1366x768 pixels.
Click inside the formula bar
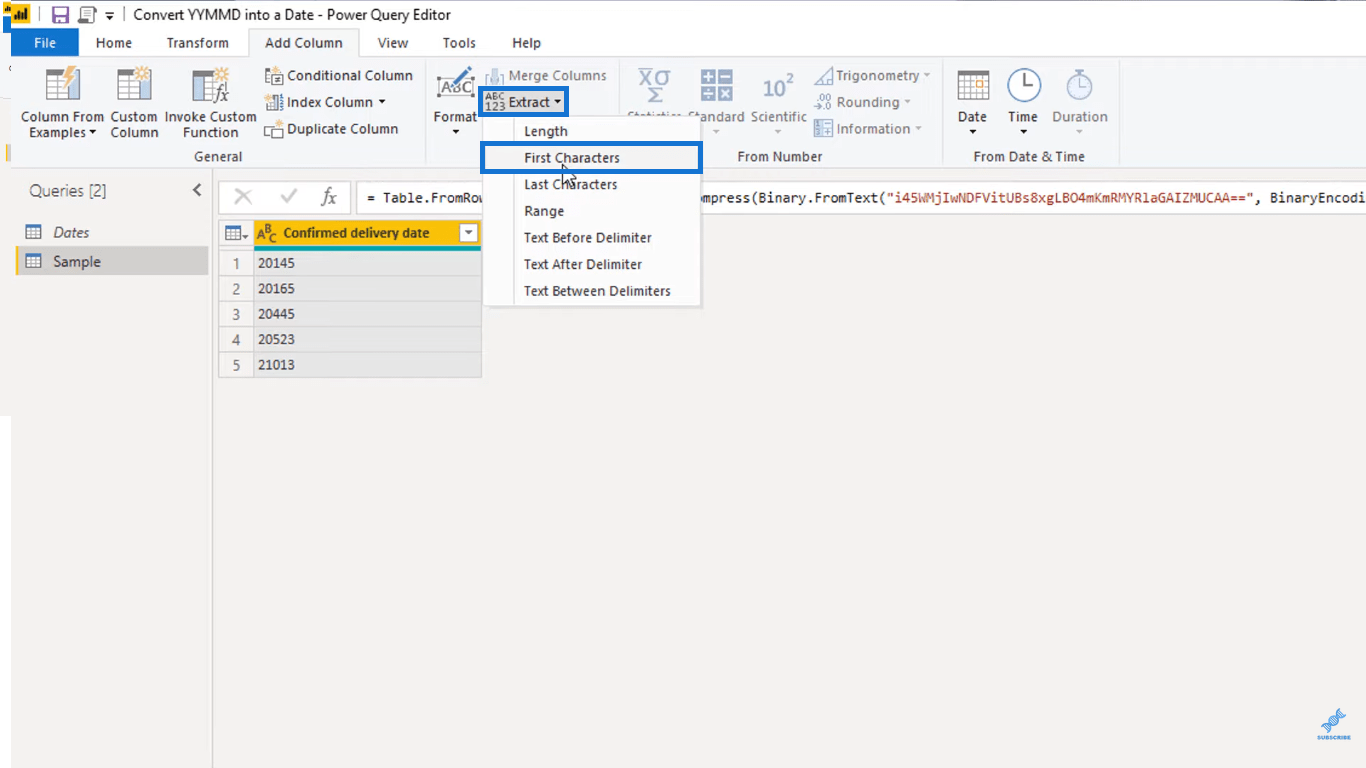point(860,198)
